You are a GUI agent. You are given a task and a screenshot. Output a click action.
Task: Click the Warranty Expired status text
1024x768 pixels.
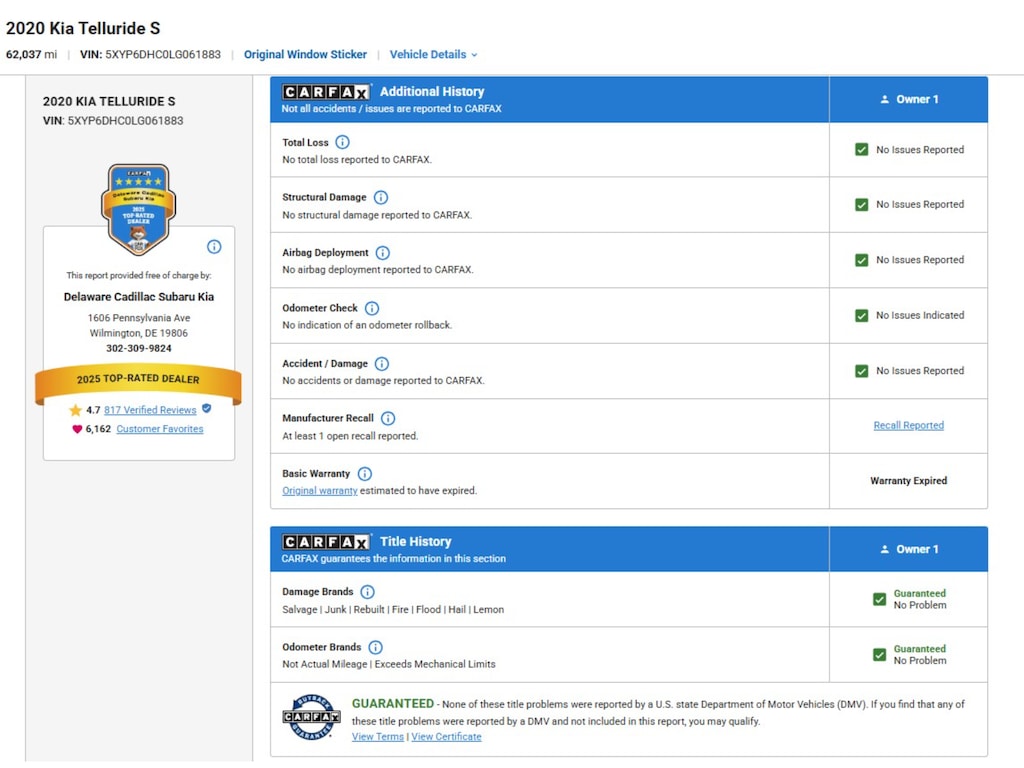click(x=908, y=481)
